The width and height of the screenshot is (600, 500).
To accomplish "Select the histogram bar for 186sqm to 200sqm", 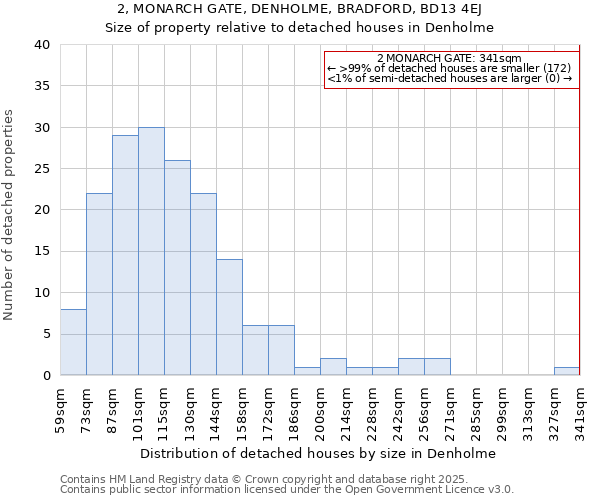I will [x=308, y=371].
